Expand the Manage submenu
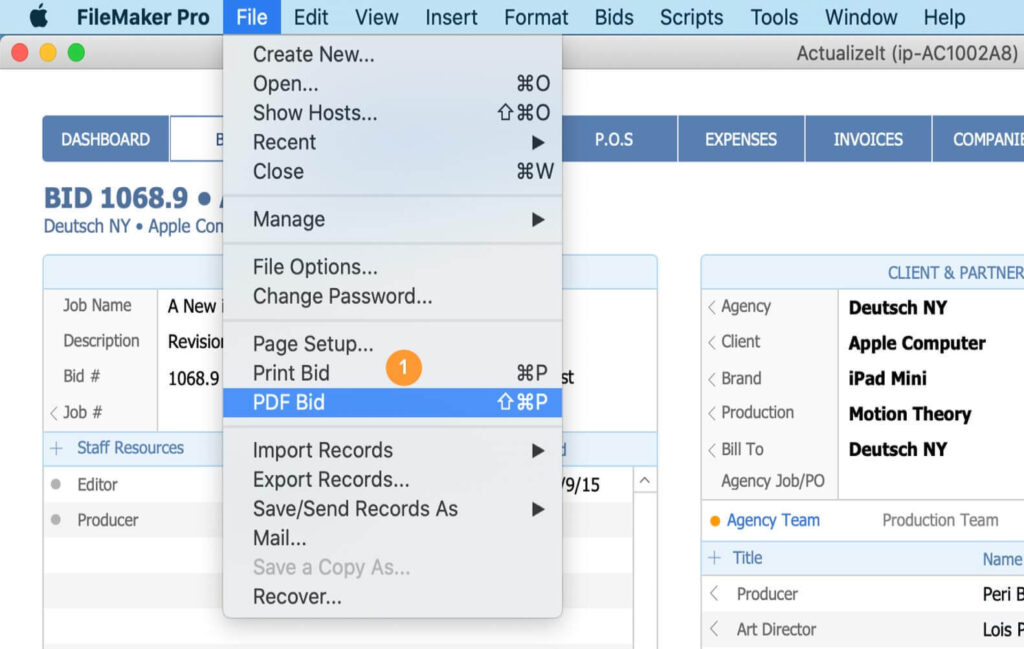Viewport: 1024px width, 649px height. [392, 219]
